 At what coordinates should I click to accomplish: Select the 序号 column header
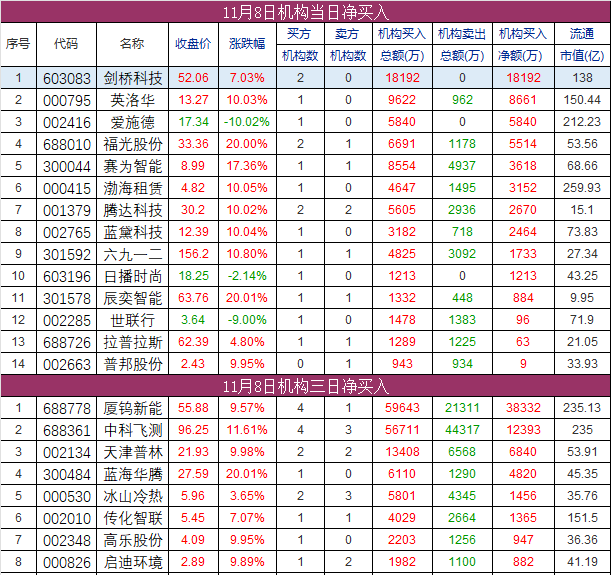click(x=18, y=44)
